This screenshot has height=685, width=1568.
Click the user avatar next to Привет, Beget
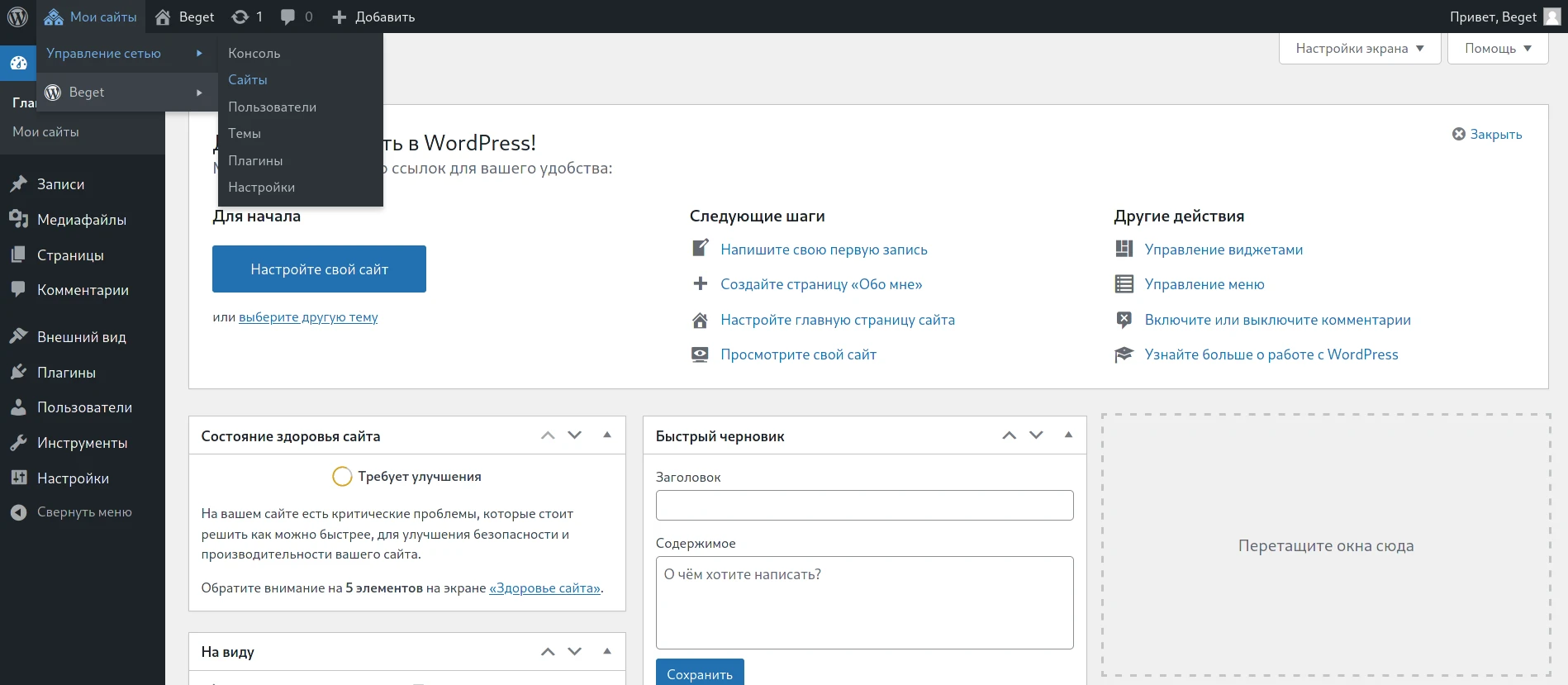[x=1551, y=17]
